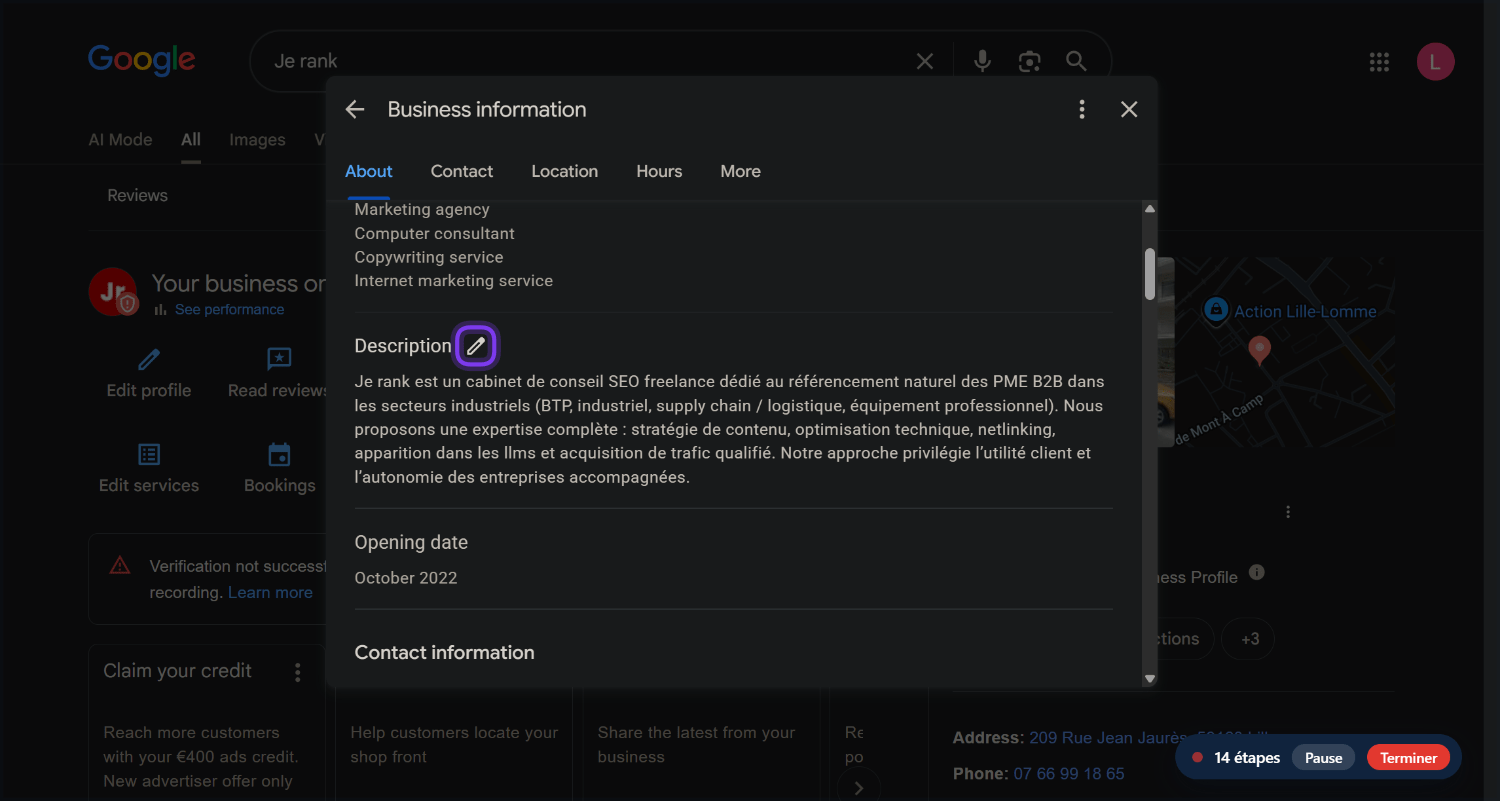Click the Marketing agency category
Screen dimensions: 1500x801
point(422,210)
